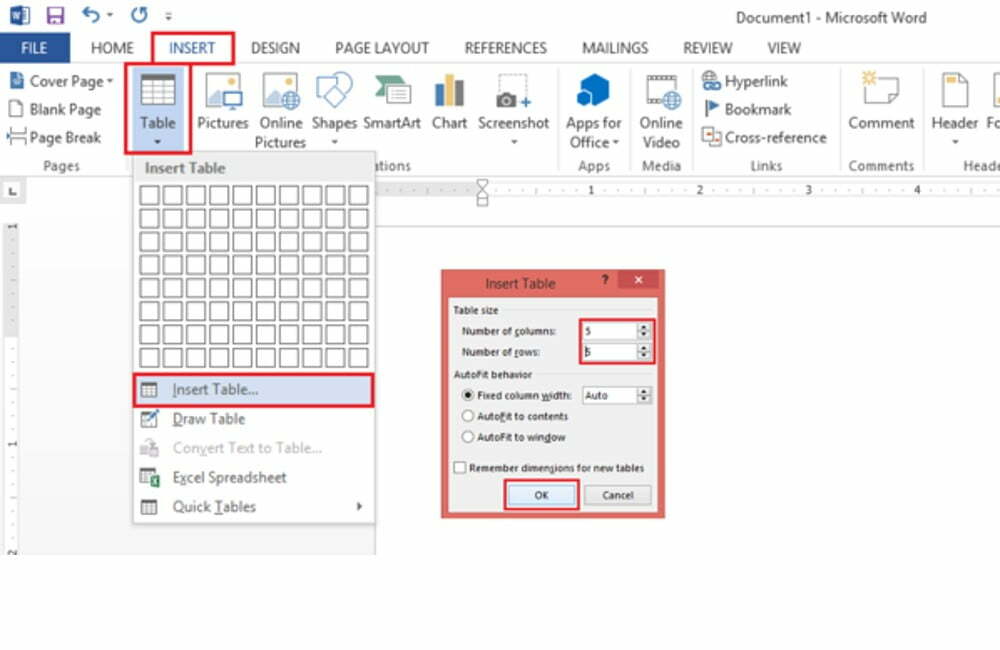Cancel the Insert Table dialog
1000x650 pixels.
coord(617,495)
